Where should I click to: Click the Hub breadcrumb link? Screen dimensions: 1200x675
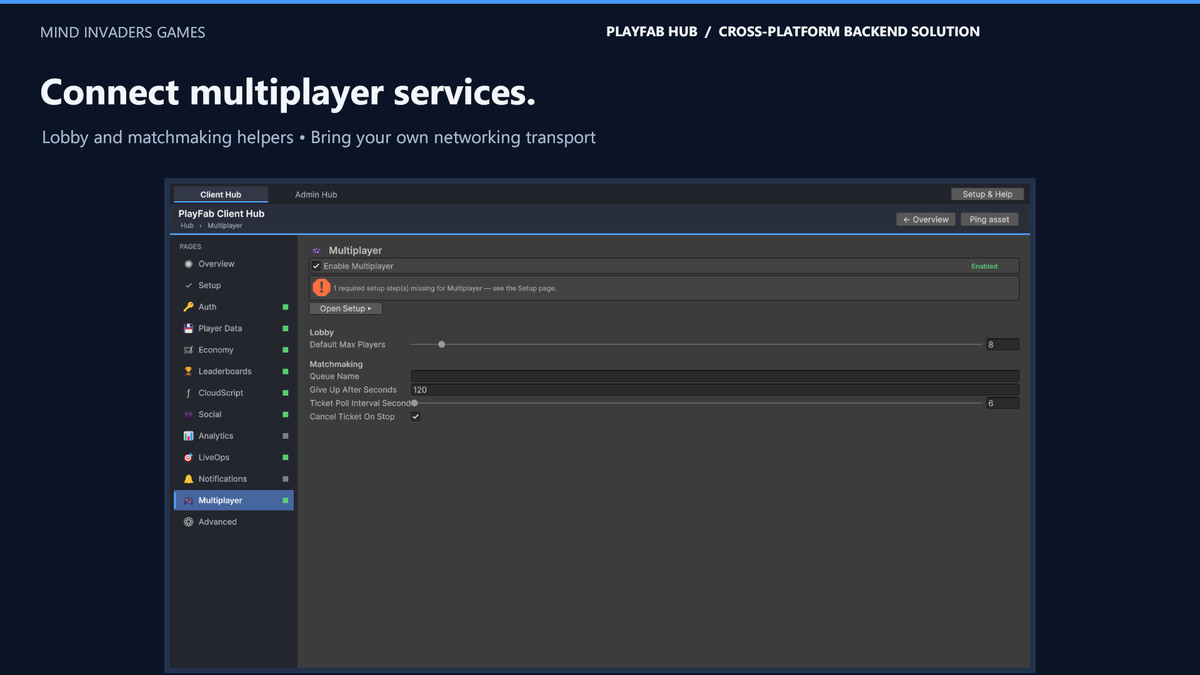187,226
